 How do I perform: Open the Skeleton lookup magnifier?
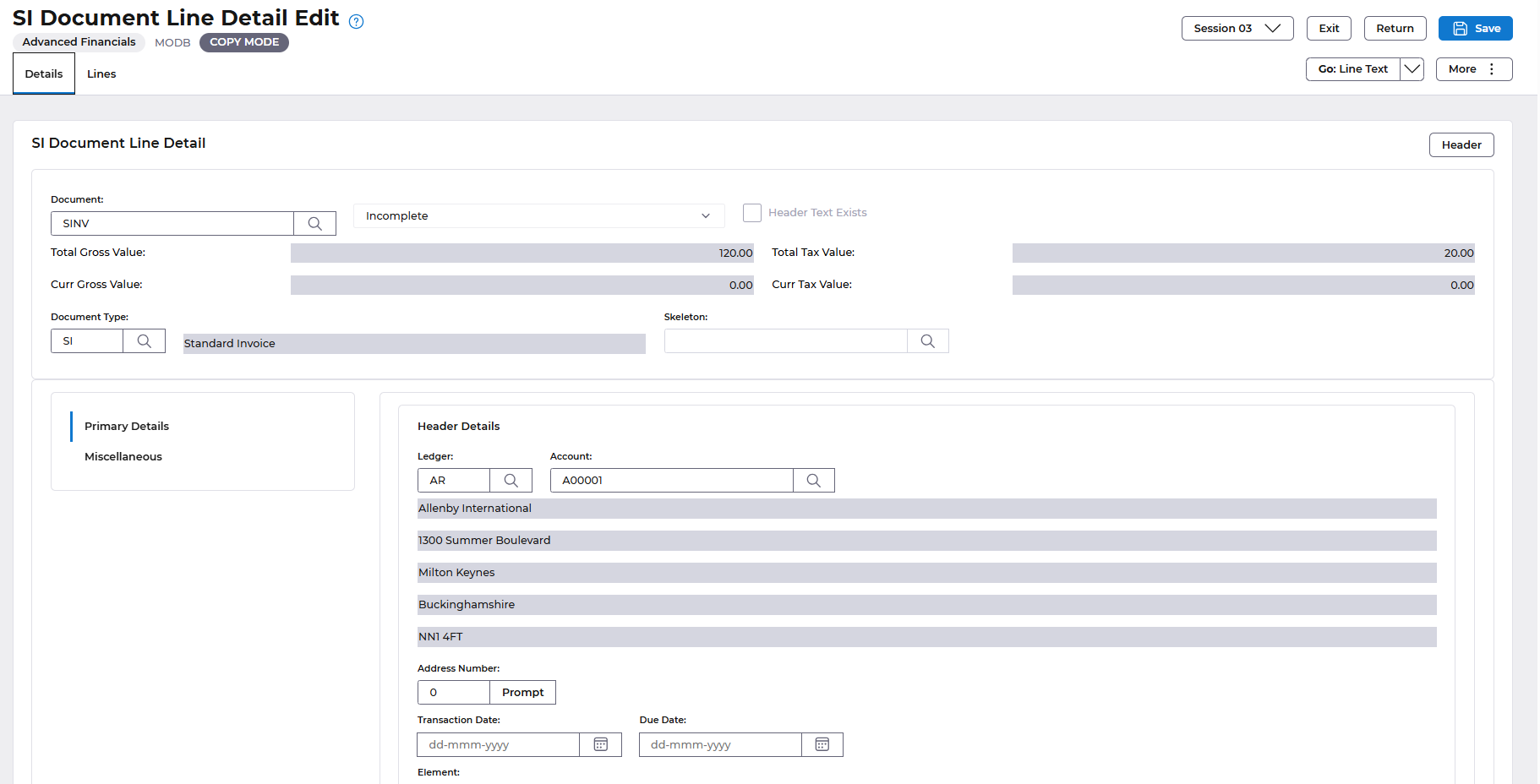[927, 341]
